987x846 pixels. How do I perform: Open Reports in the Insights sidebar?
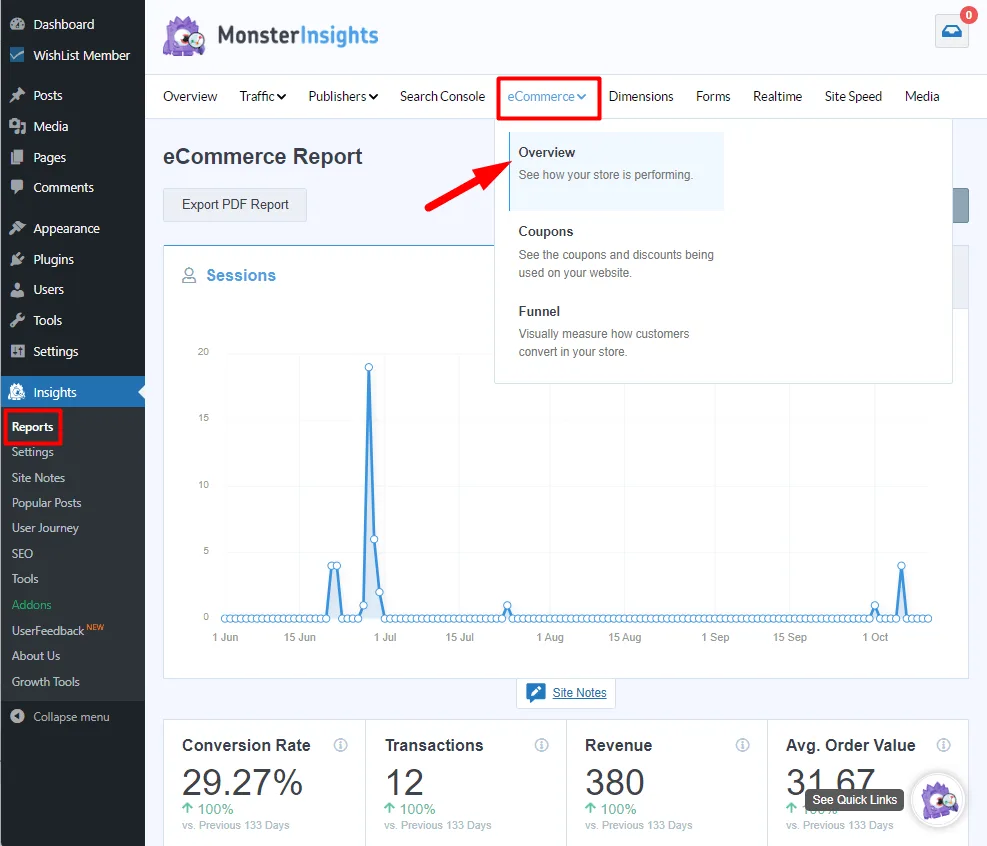pyautogui.click(x=32, y=427)
